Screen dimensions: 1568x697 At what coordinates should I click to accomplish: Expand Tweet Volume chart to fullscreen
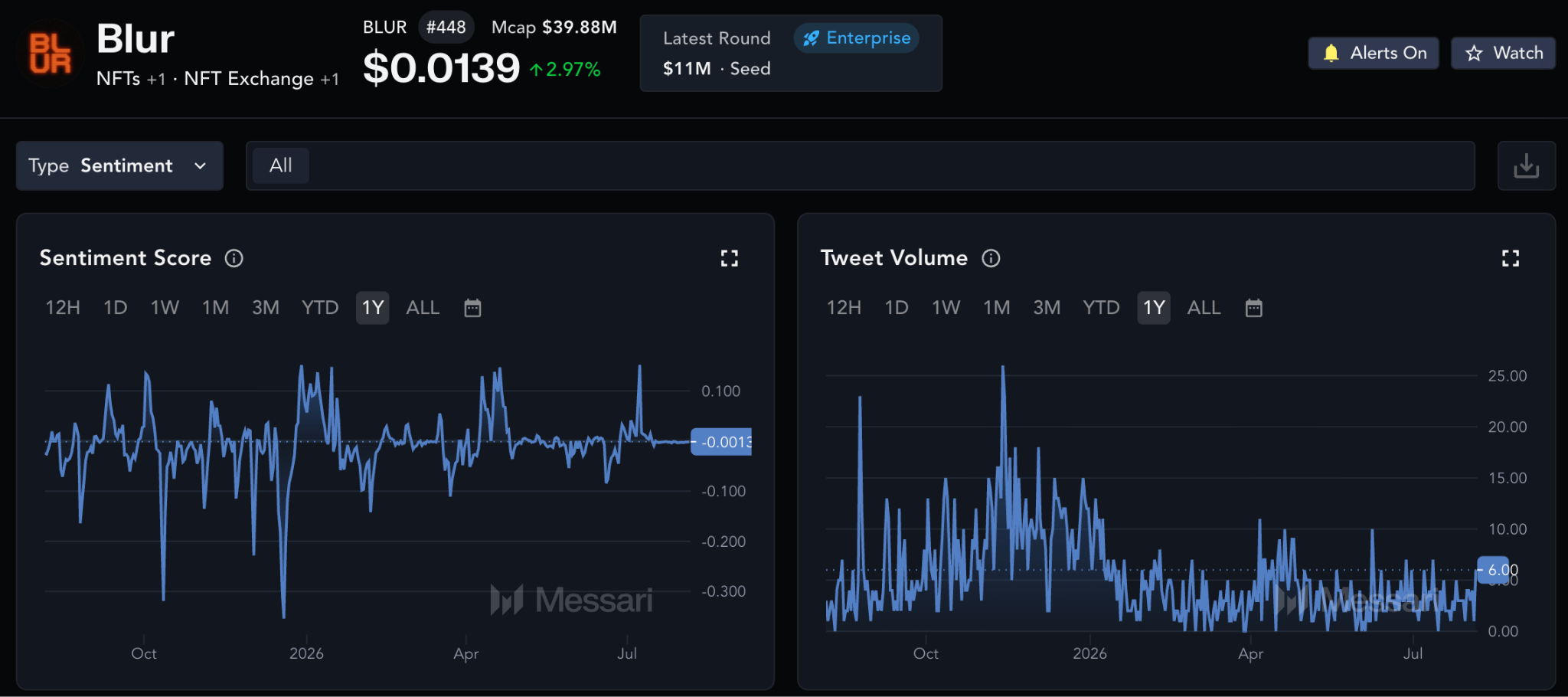1511,259
